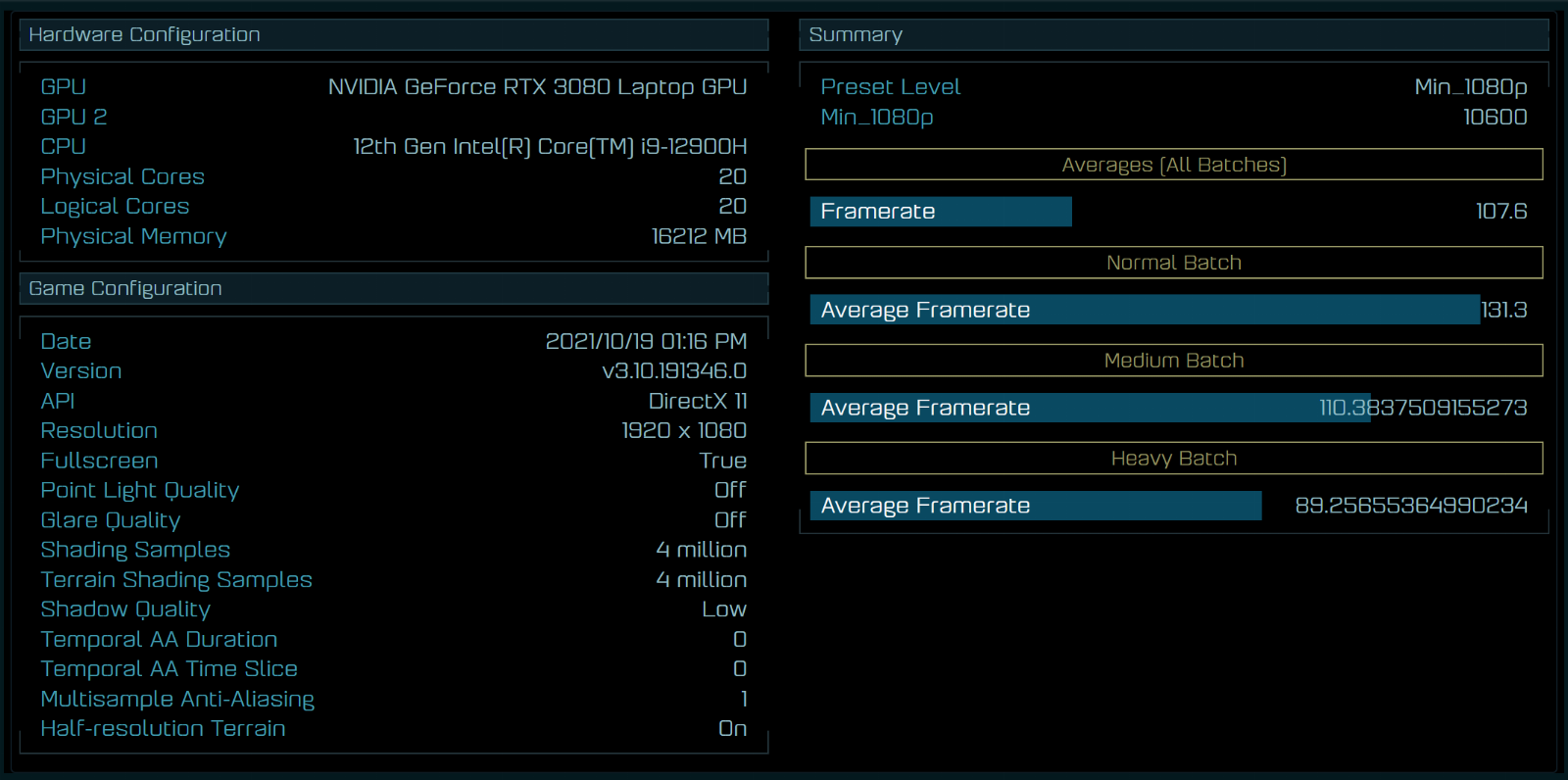Select the Shading Samples label
The image size is (1568, 780).
click(135, 550)
